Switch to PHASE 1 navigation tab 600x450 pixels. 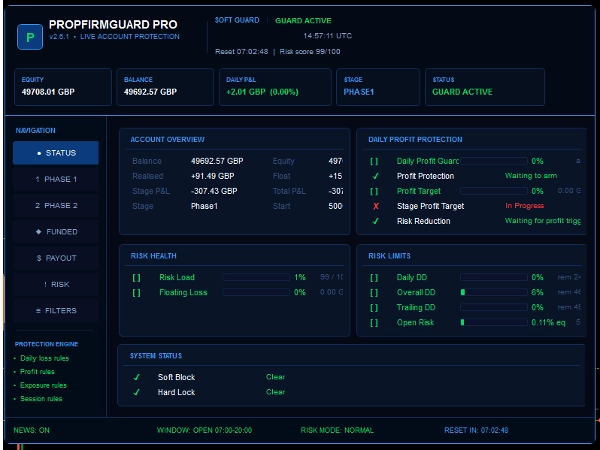(56, 179)
